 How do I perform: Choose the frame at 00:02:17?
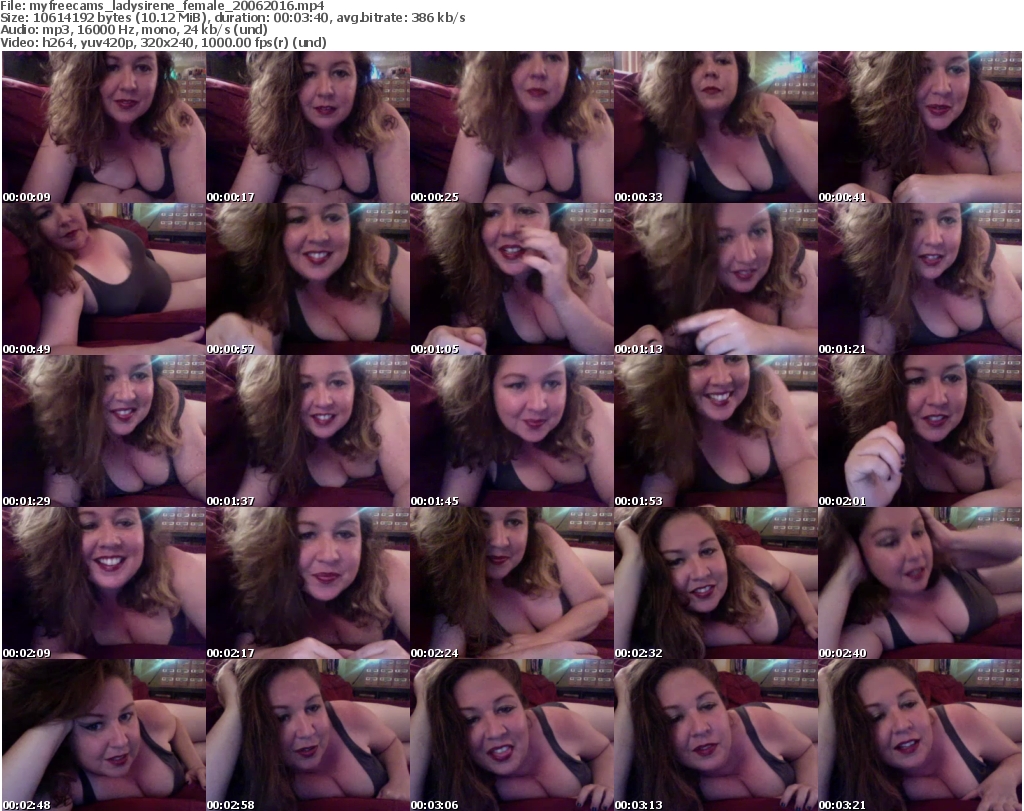308,583
